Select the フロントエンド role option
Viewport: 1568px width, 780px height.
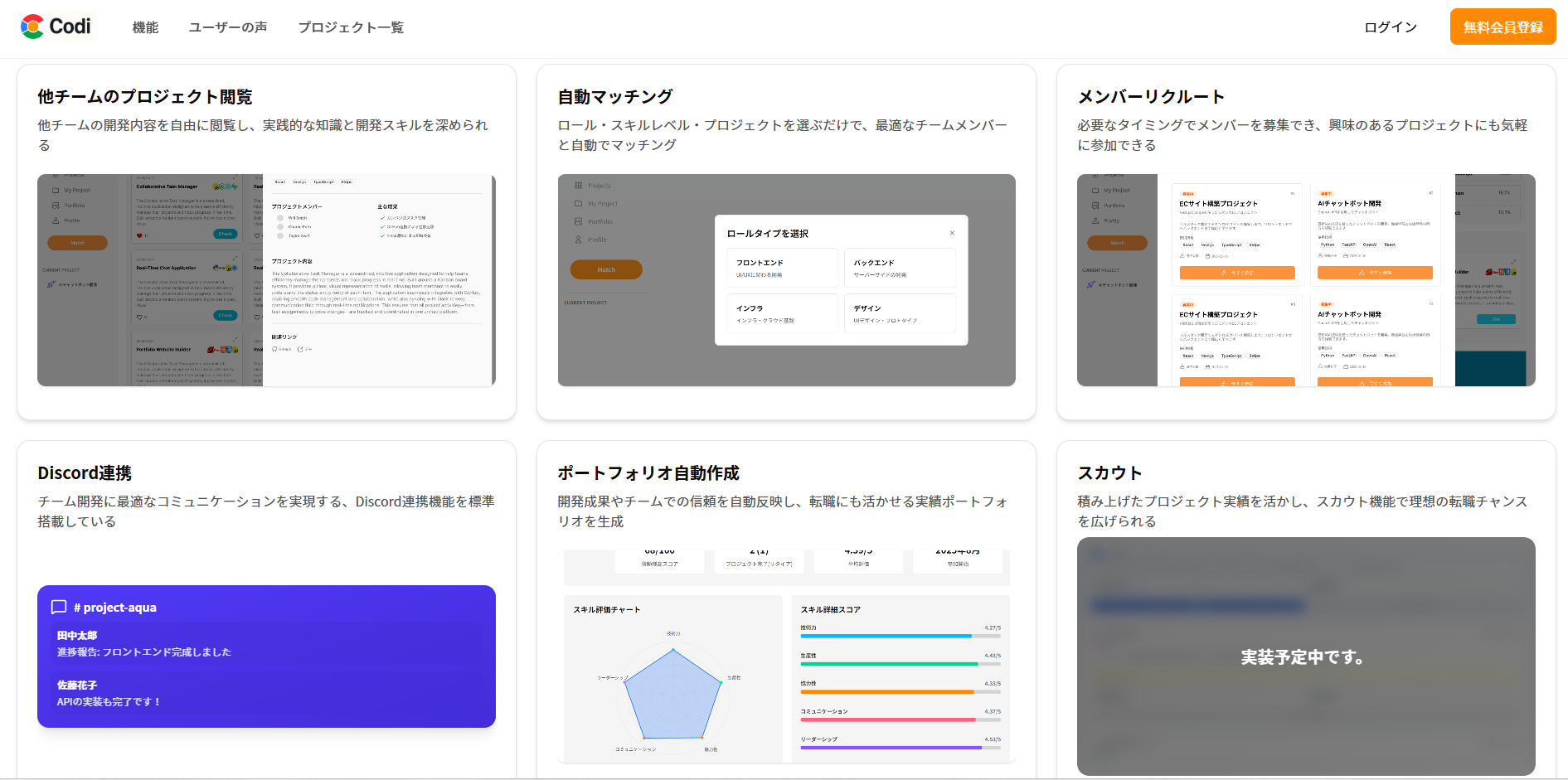coord(782,268)
